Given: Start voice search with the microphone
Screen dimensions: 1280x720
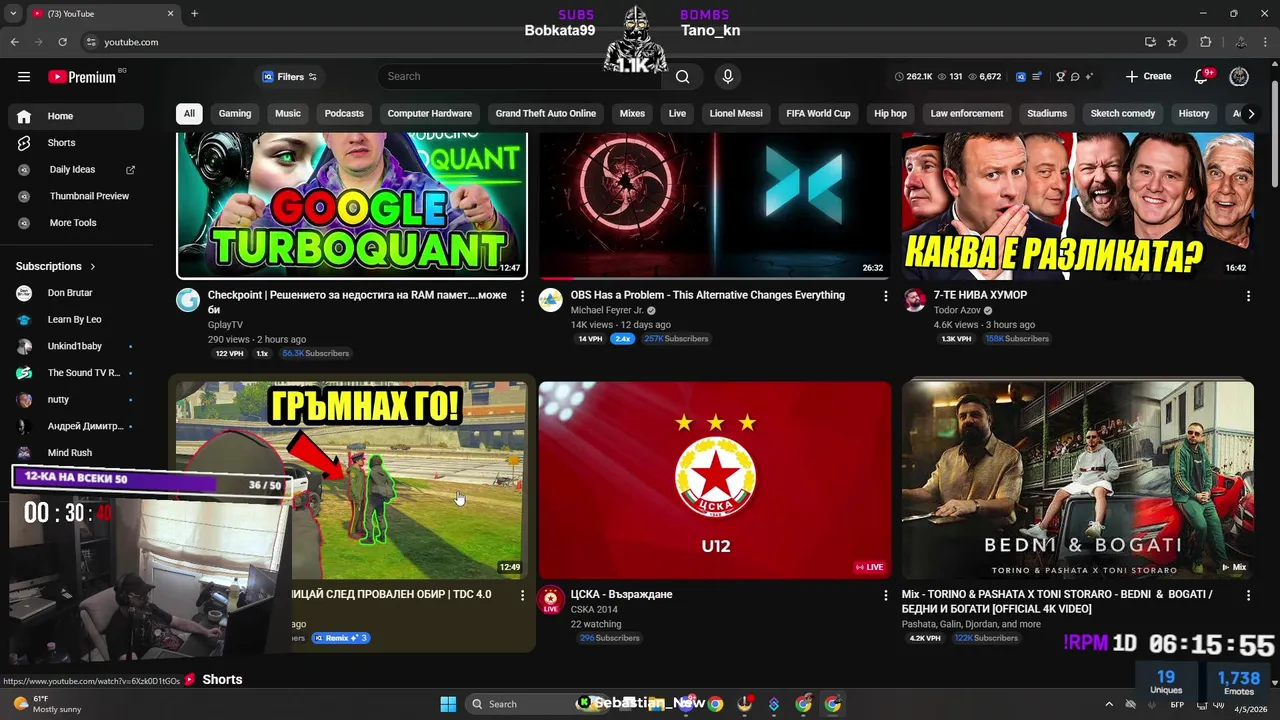Looking at the screenshot, I should coord(728,77).
